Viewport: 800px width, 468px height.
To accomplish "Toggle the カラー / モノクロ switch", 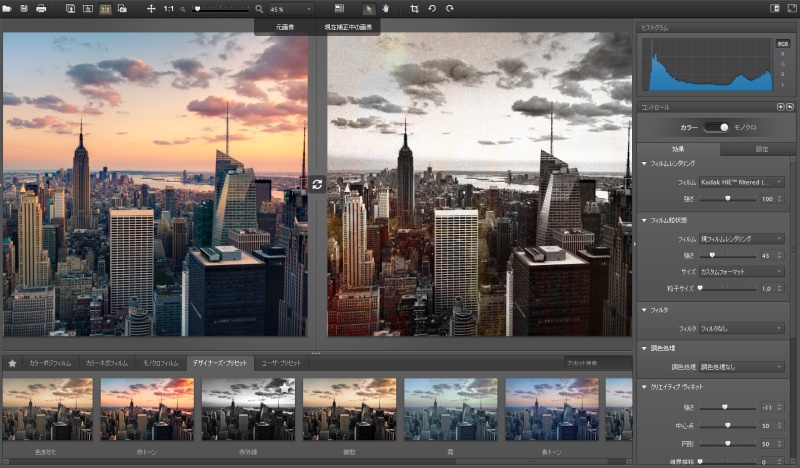I will point(716,127).
